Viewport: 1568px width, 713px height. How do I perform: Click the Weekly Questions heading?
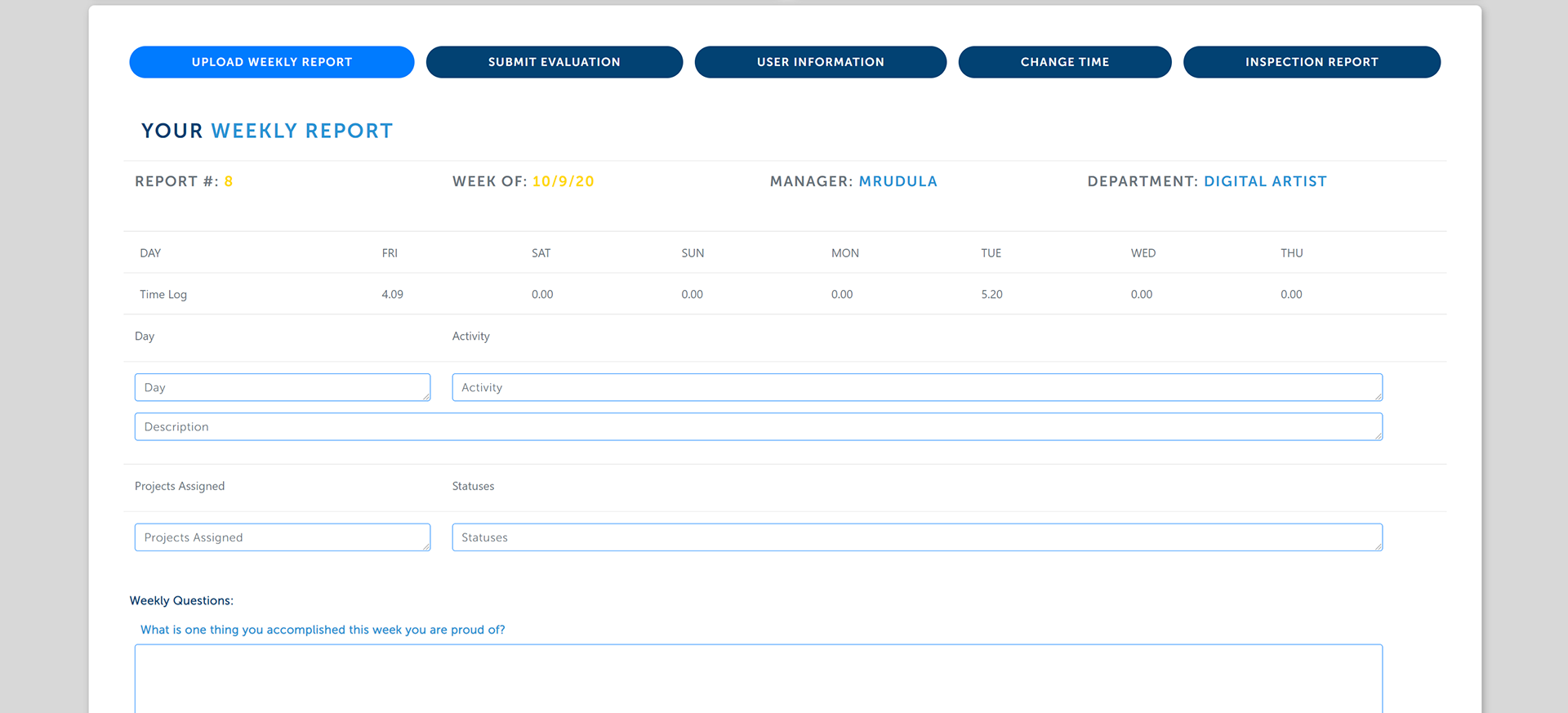[x=181, y=600]
